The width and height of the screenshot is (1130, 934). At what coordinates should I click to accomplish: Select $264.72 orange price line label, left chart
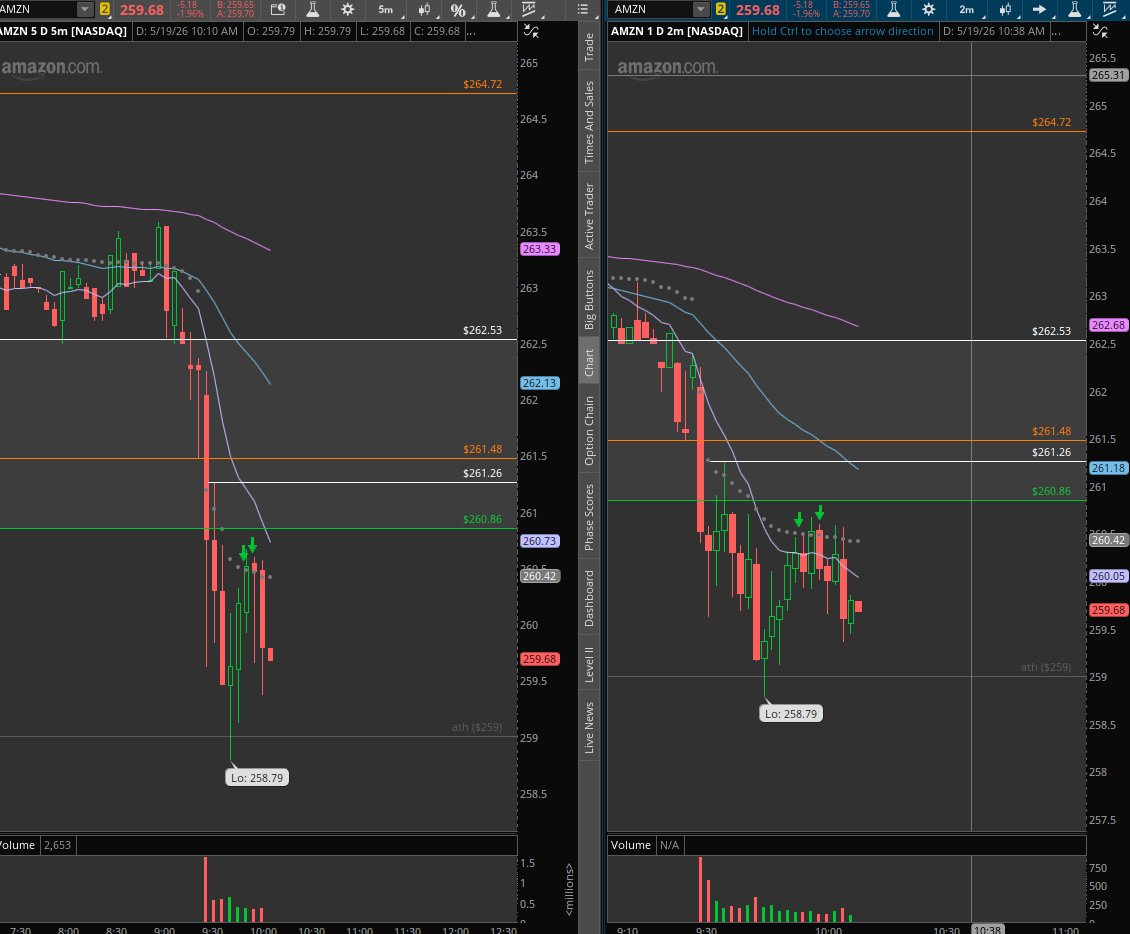pyautogui.click(x=482, y=84)
